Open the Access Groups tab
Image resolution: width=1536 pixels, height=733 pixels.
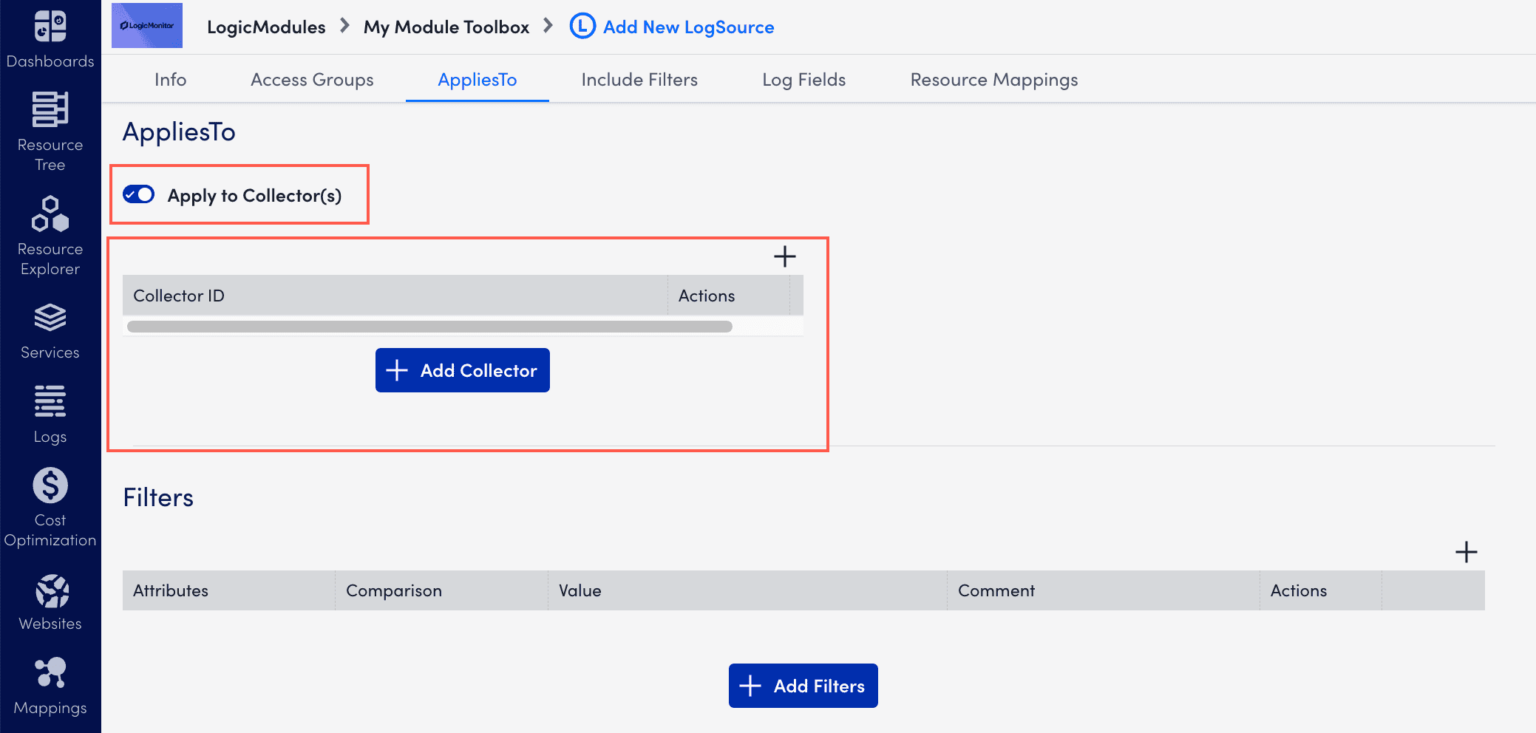coord(311,79)
